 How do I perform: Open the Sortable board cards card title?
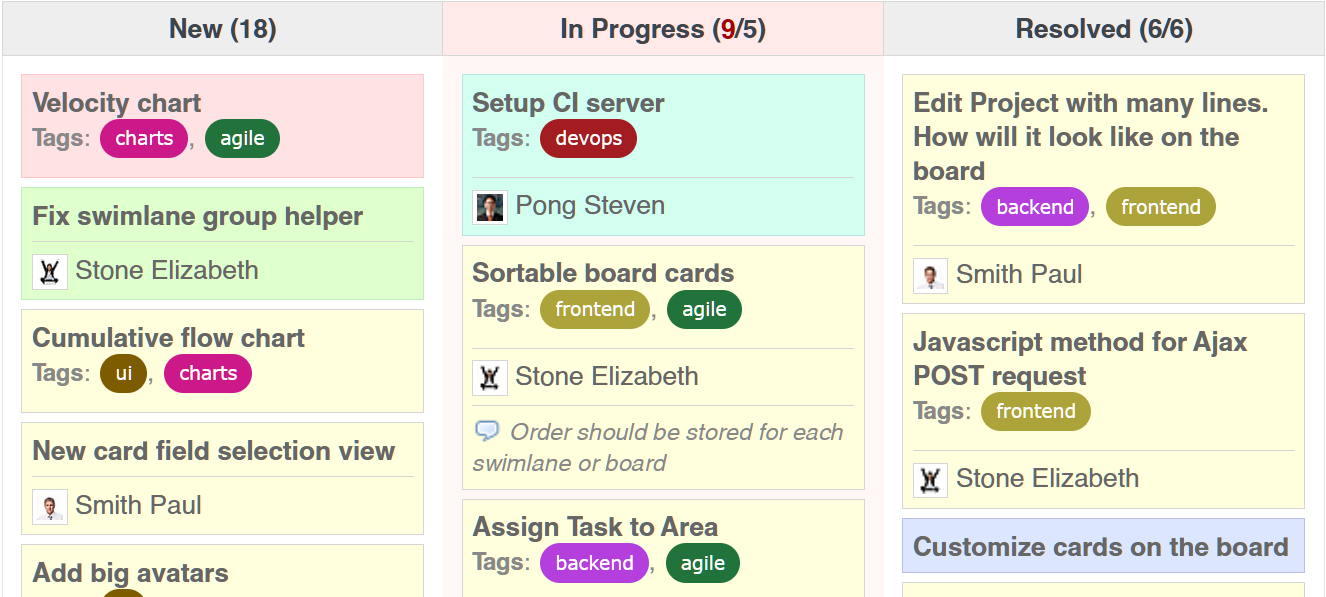[x=602, y=273]
